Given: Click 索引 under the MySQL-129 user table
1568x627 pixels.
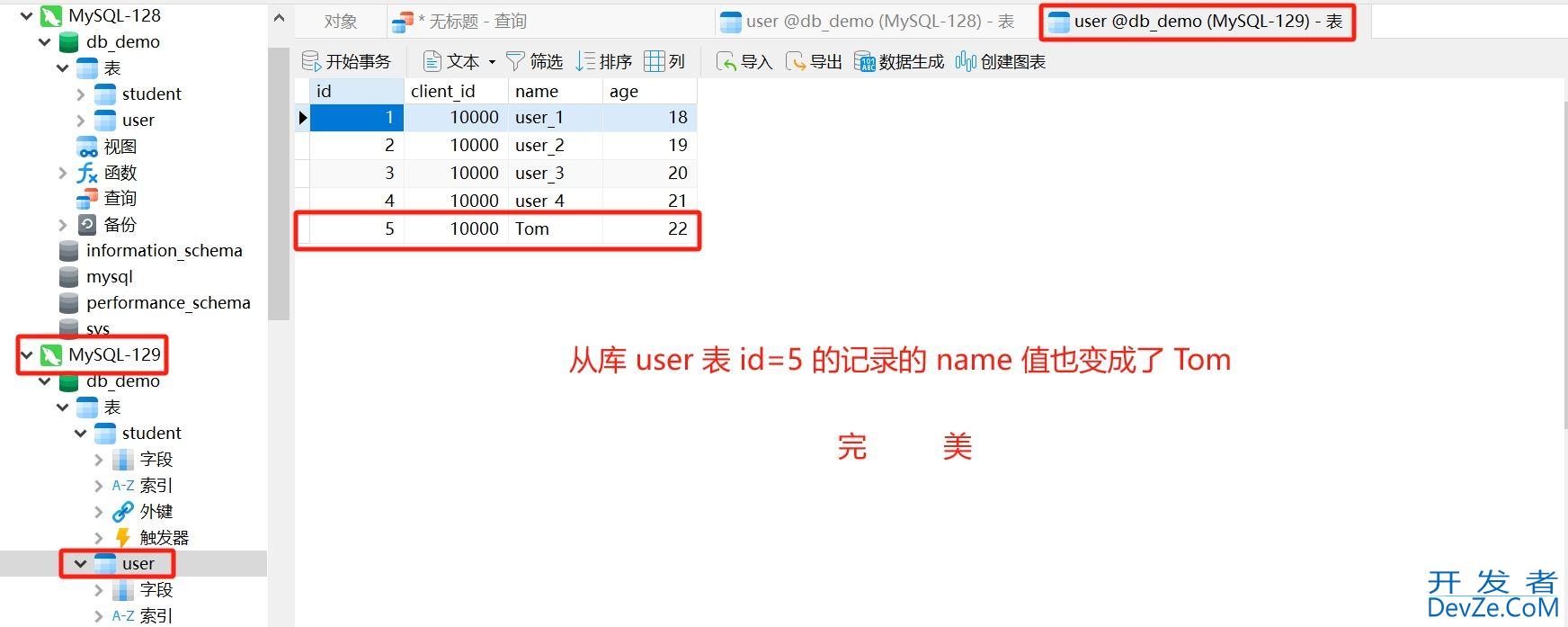Looking at the screenshot, I should click(x=156, y=615).
